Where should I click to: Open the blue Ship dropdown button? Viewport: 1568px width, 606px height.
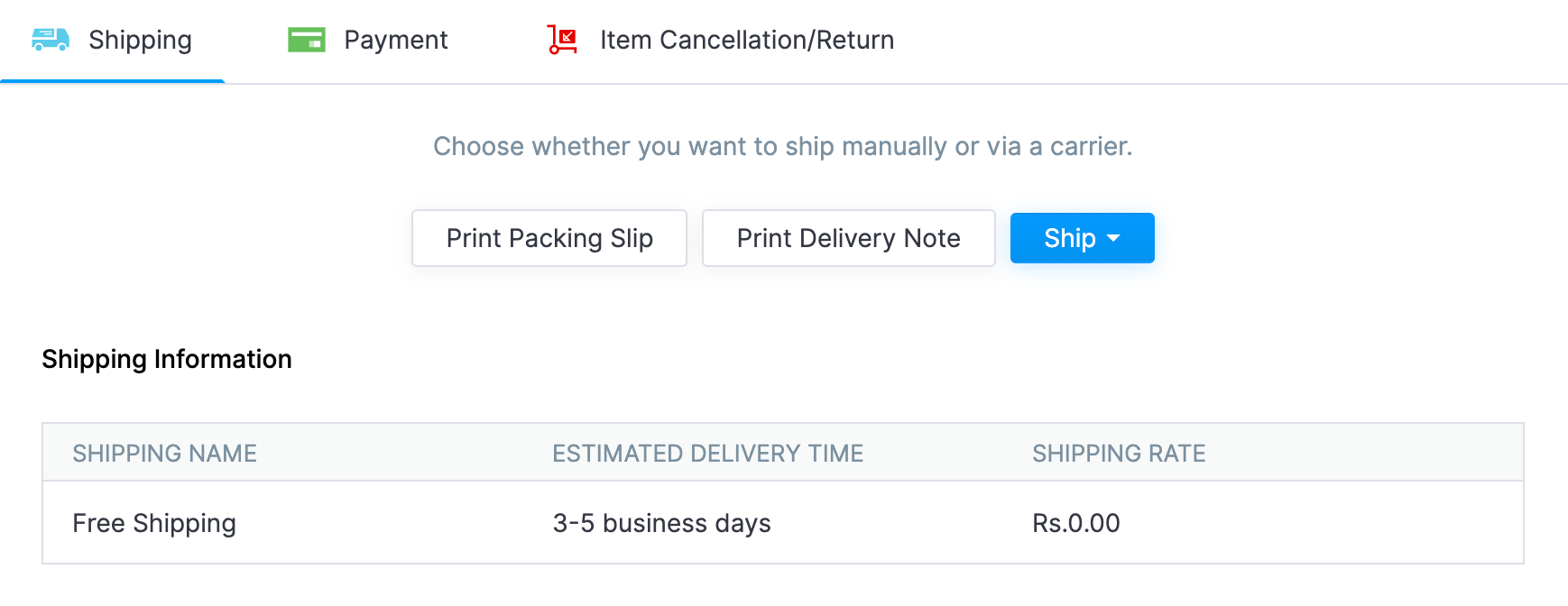1070,238
